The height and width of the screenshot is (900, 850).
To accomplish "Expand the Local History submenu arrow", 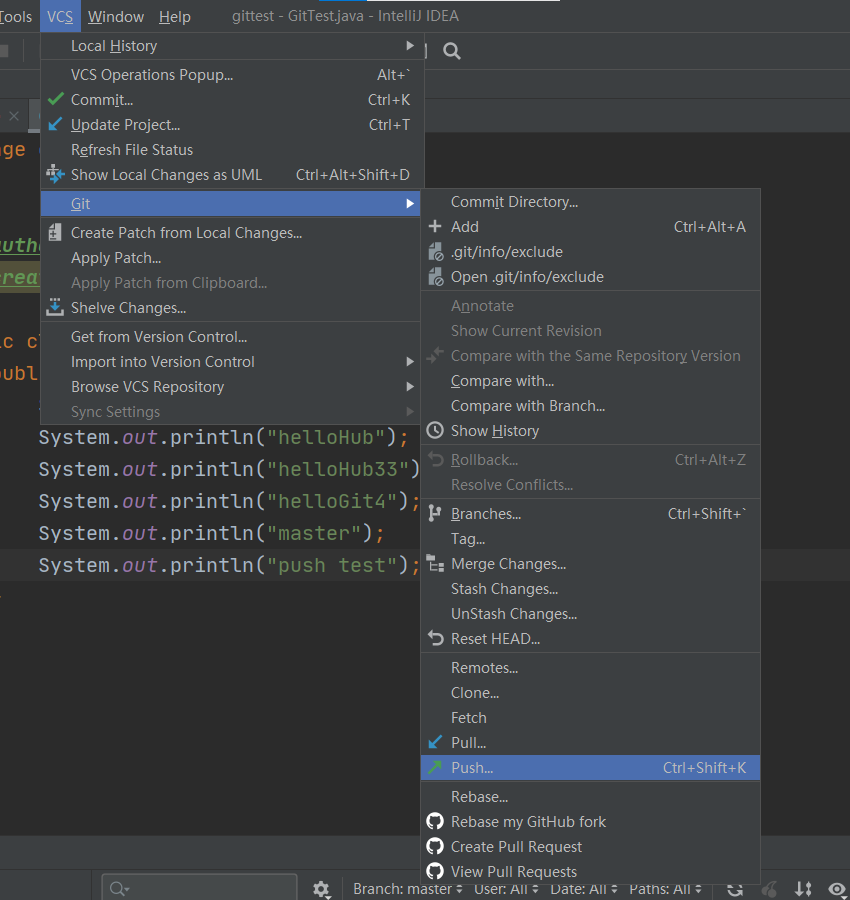I will point(410,45).
